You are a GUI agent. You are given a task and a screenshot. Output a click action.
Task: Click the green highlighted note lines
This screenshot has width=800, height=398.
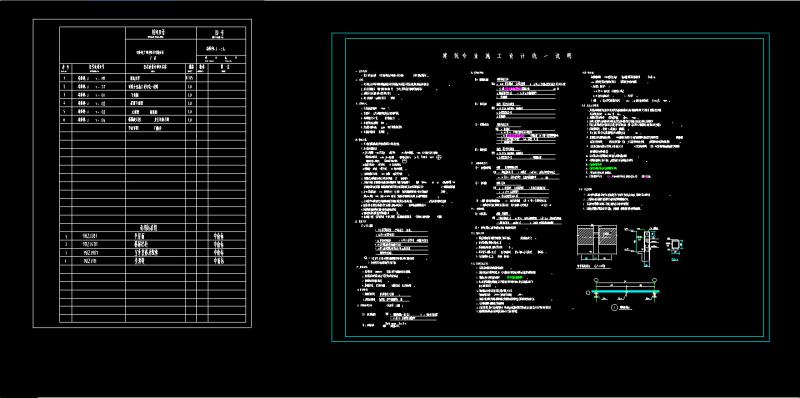[x=604, y=166]
